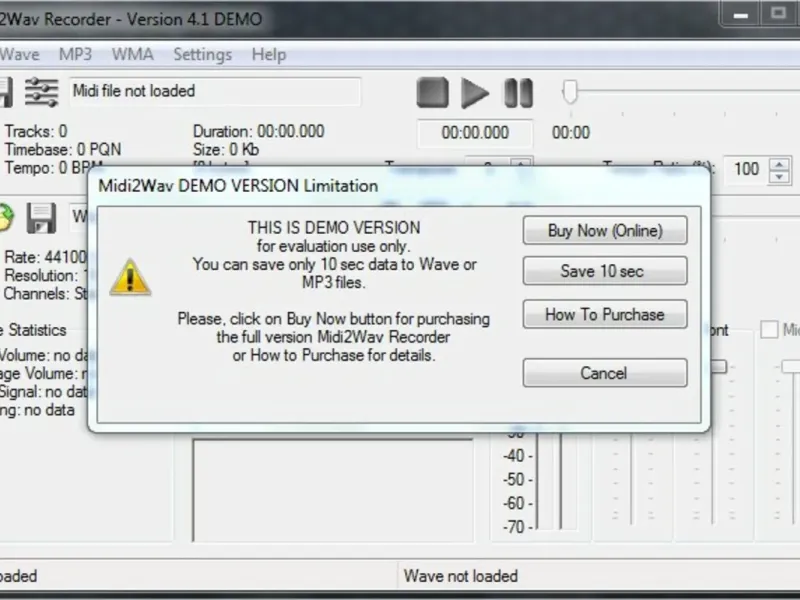This screenshot has height=600, width=800.
Task: Open the Wave menu
Action: [x=19, y=54]
